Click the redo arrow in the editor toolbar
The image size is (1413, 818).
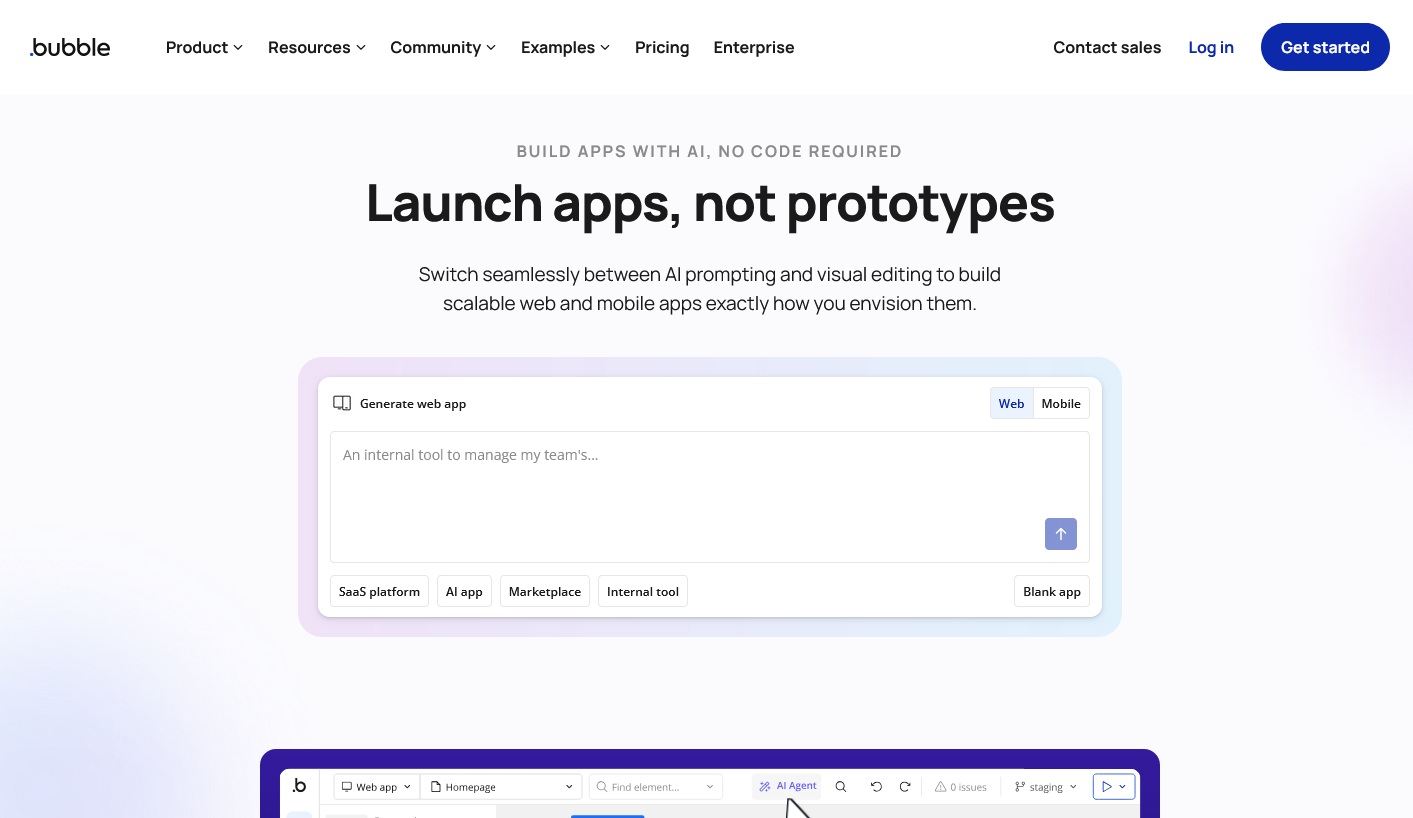pos(905,787)
